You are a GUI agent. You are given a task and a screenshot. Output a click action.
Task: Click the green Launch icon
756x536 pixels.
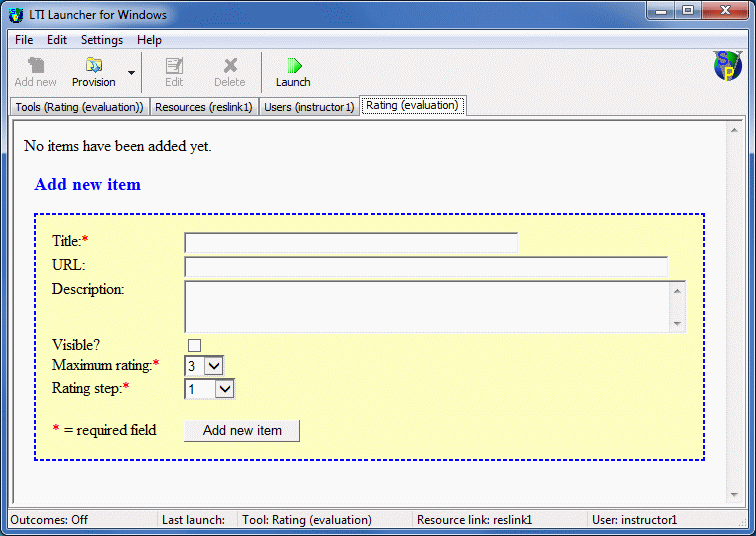click(x=294, y=65)
